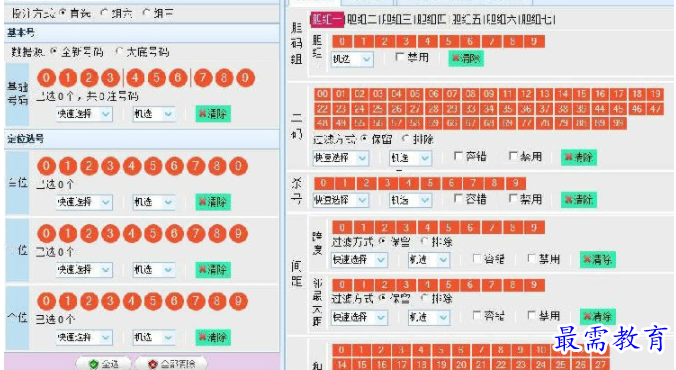
Task: Choose number 3 in the 跨度 row
Action: tap(406, 227)
